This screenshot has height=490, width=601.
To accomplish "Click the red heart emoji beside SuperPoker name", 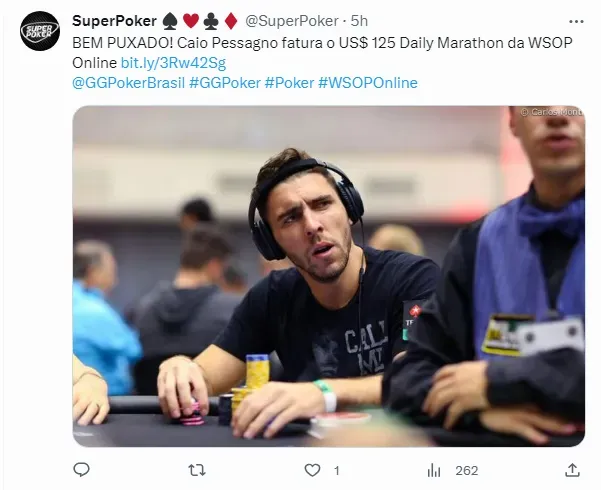I will [190, 21].
